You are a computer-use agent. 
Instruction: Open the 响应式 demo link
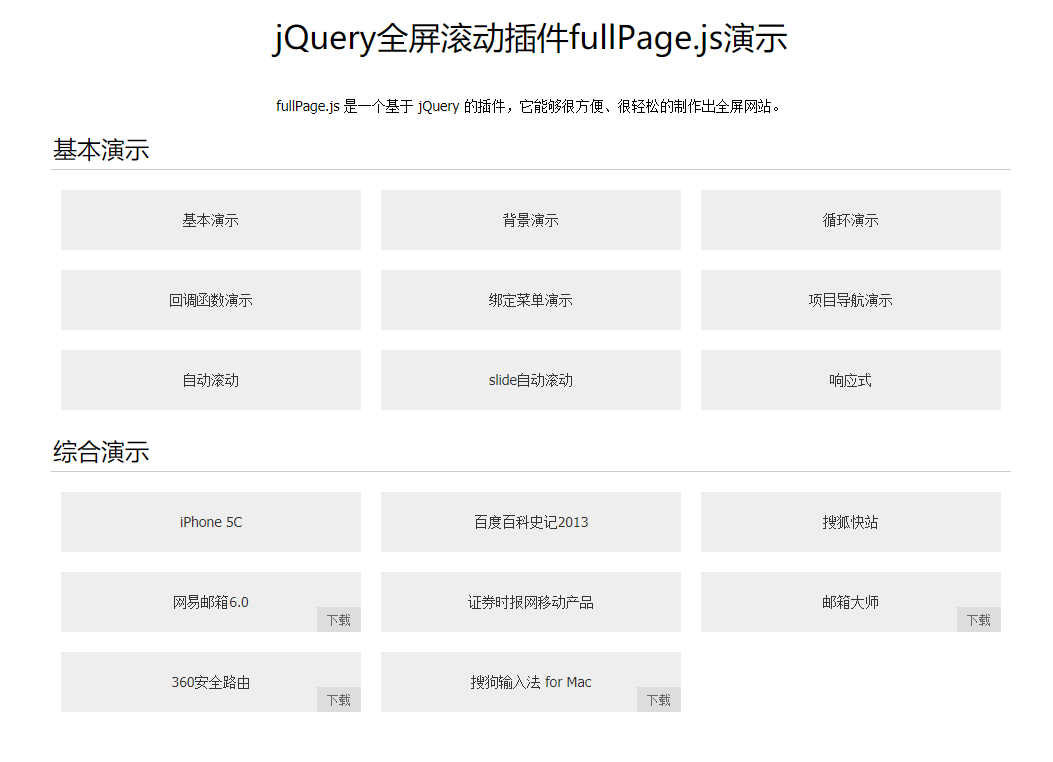point(850,380)
